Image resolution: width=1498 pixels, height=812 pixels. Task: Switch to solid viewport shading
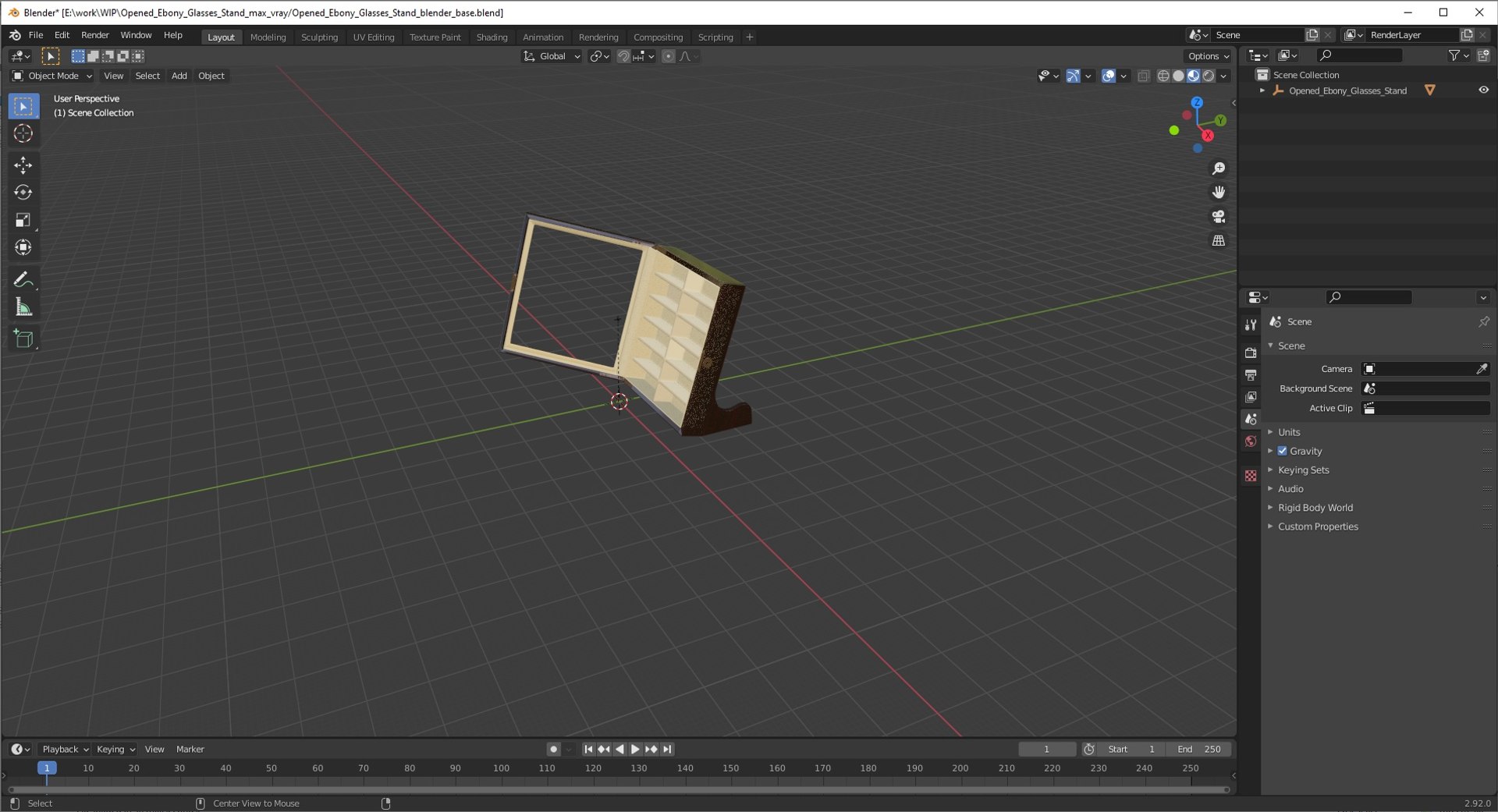tap(1178, 76)
